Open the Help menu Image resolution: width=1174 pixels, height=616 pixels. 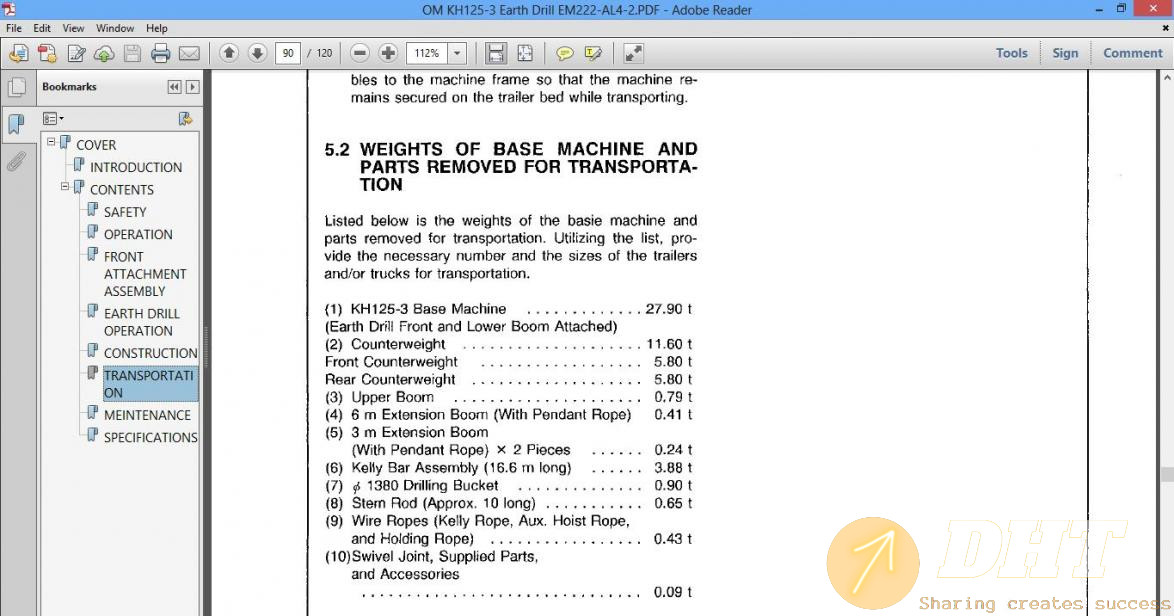pos(156,28)
